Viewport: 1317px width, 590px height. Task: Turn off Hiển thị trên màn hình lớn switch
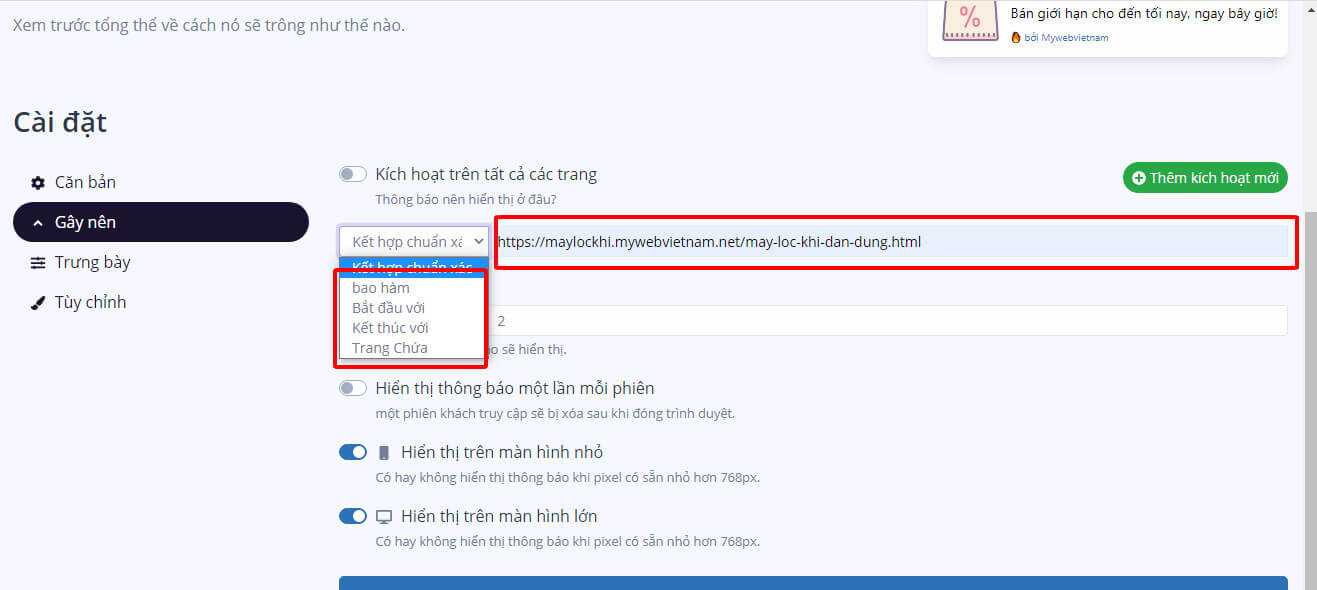click(353, 516)
